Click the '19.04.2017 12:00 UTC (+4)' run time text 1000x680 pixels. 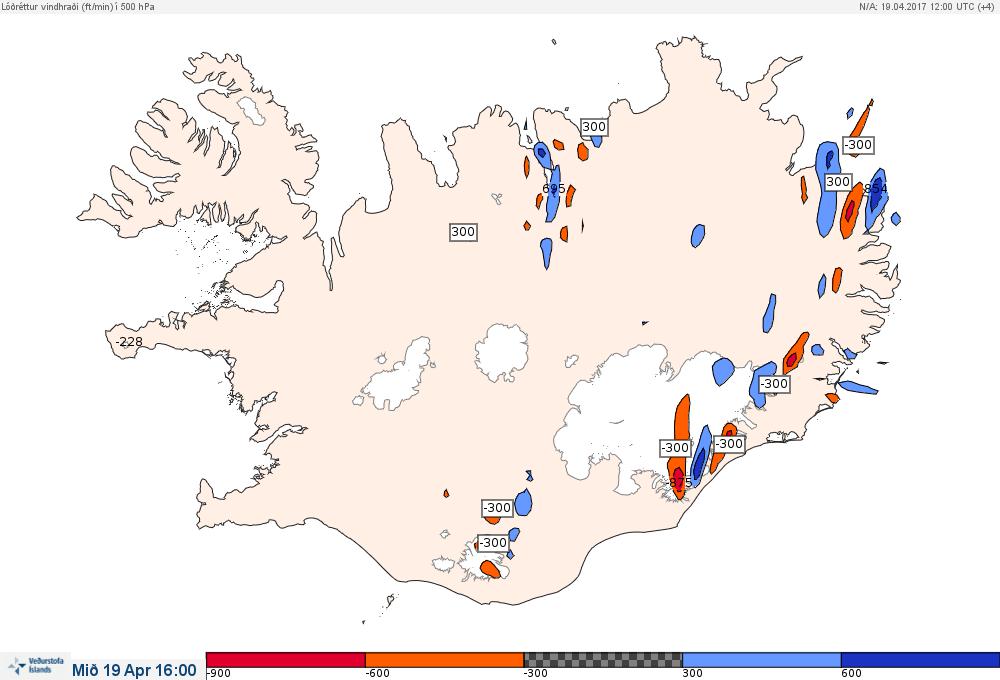coord(938,6)
